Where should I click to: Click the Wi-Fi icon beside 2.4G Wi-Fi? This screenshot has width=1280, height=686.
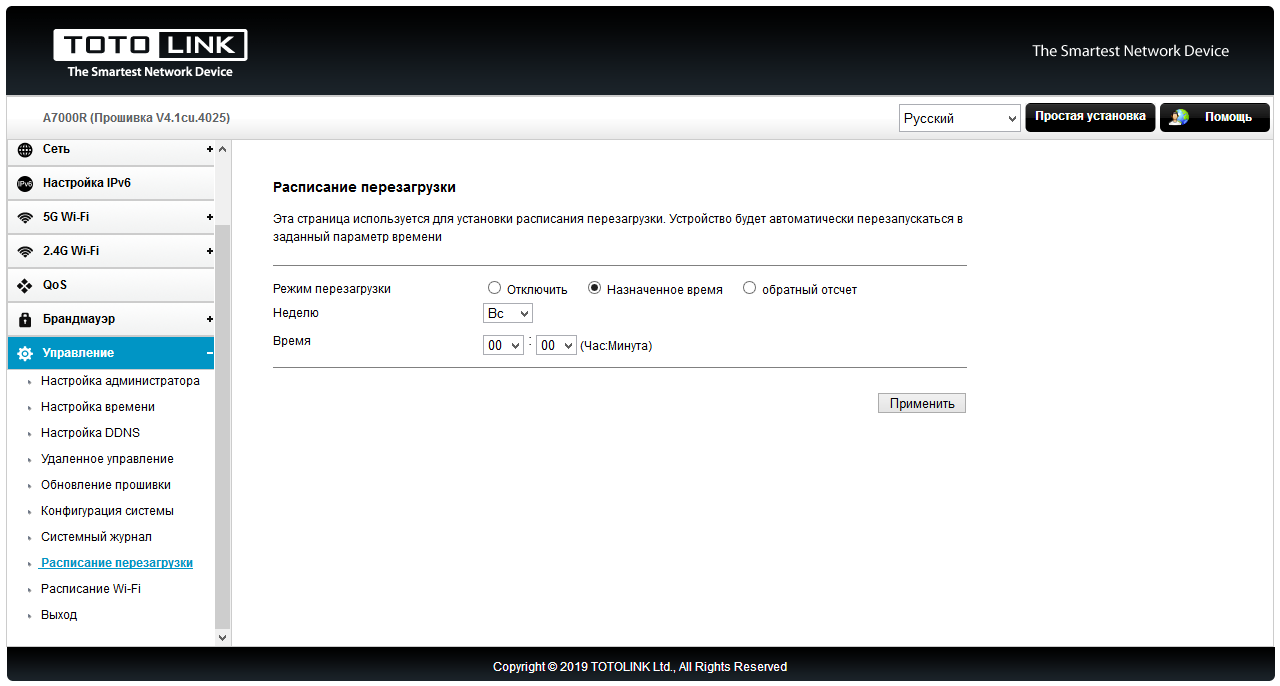coord(25,251)
